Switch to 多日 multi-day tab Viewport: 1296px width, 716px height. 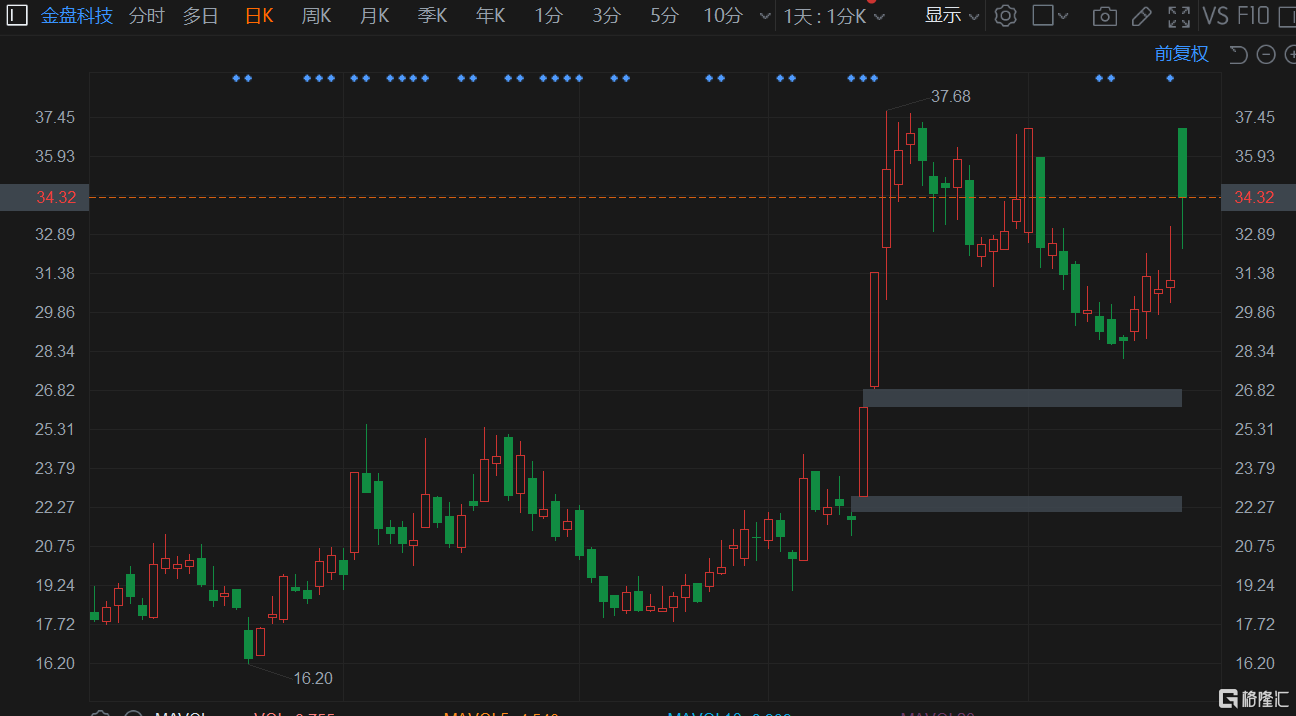click(x=200, y=16)
